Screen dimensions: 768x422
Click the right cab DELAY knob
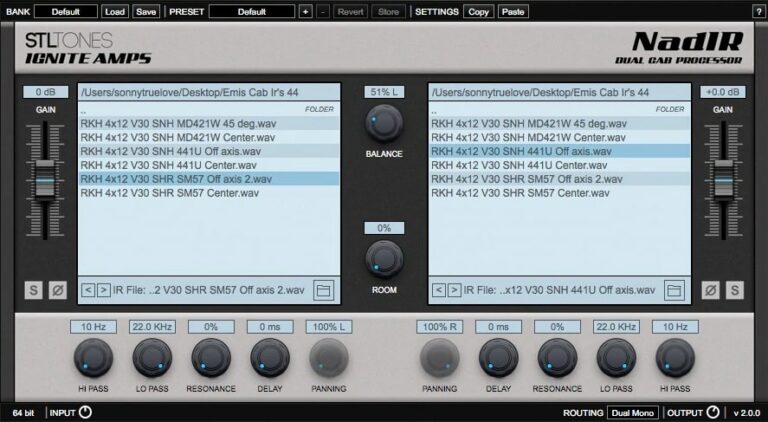[x=498, y=358]
